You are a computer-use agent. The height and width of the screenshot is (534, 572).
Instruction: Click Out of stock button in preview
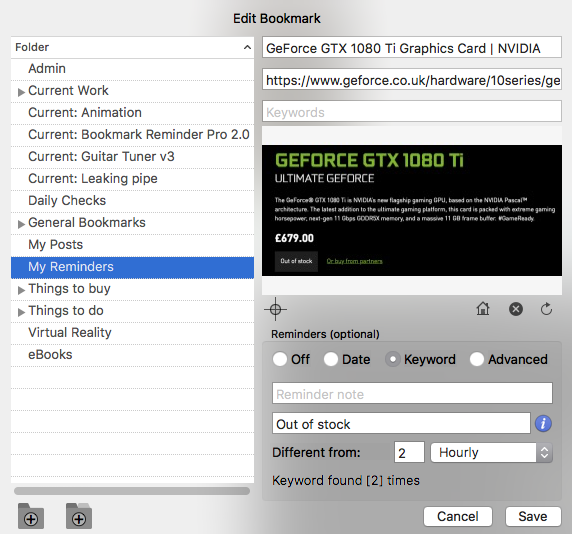click(x=296, y=261)
